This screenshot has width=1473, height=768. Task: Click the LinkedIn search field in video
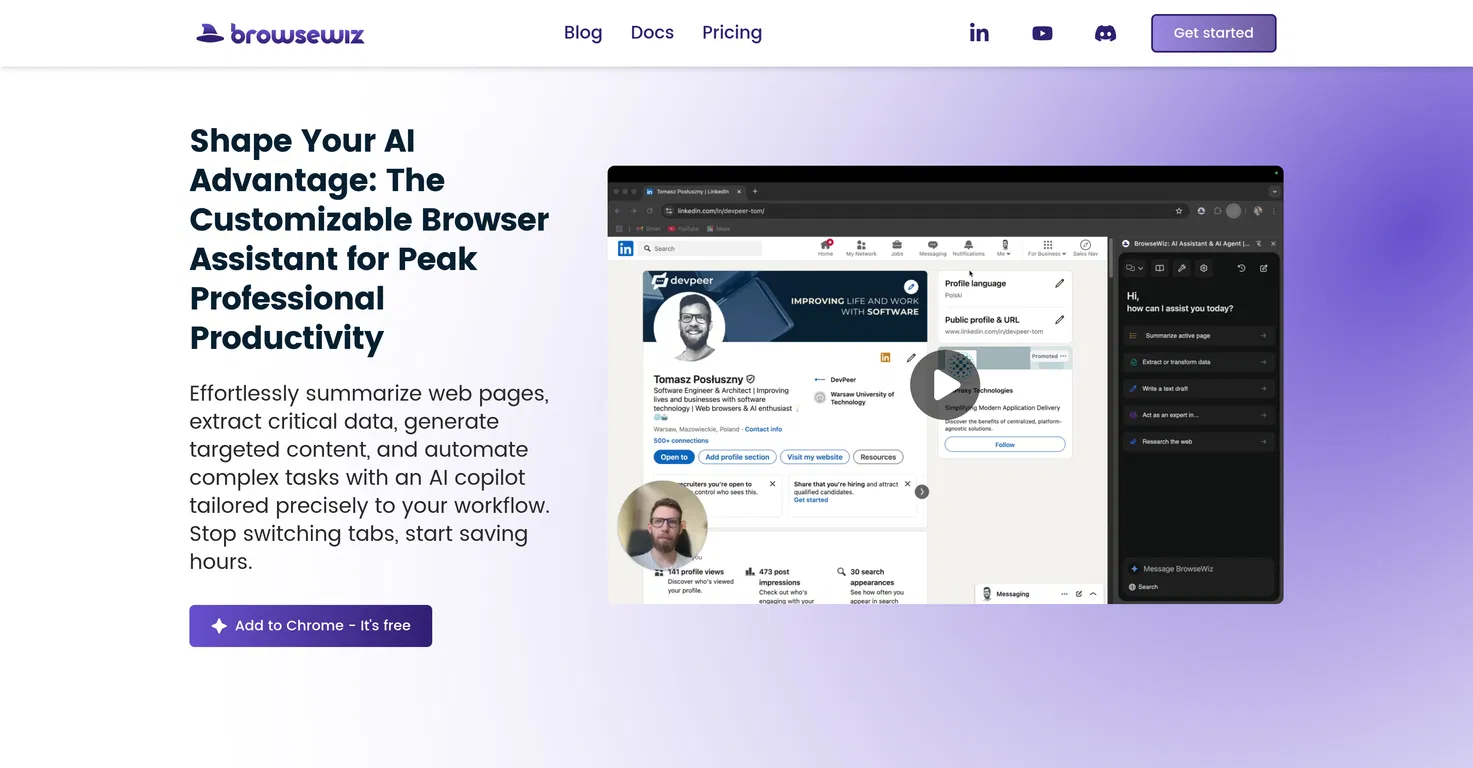pos(701,248)
